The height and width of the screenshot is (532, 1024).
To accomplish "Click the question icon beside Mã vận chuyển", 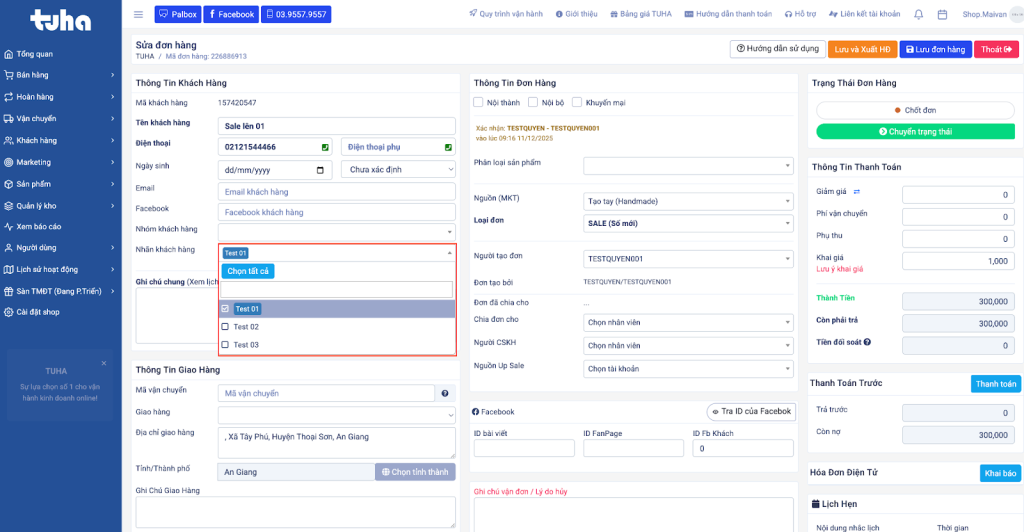I will pos(447,393).
